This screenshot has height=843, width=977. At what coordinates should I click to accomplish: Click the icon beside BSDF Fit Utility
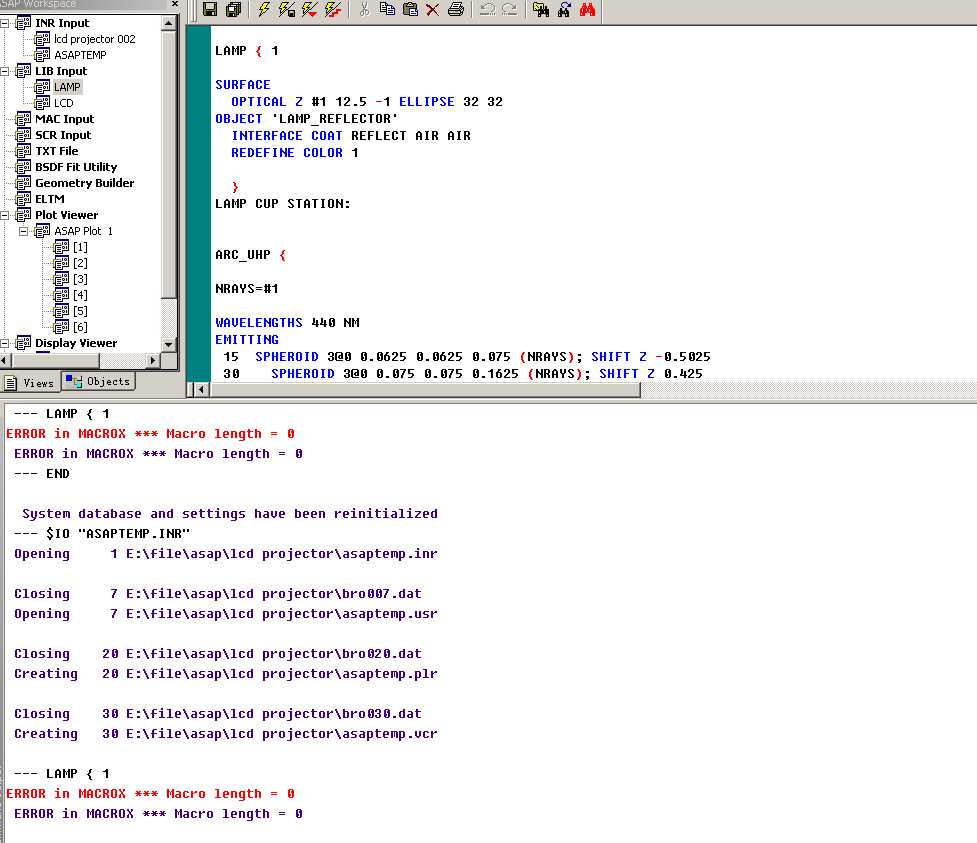(x=23, y=167)
